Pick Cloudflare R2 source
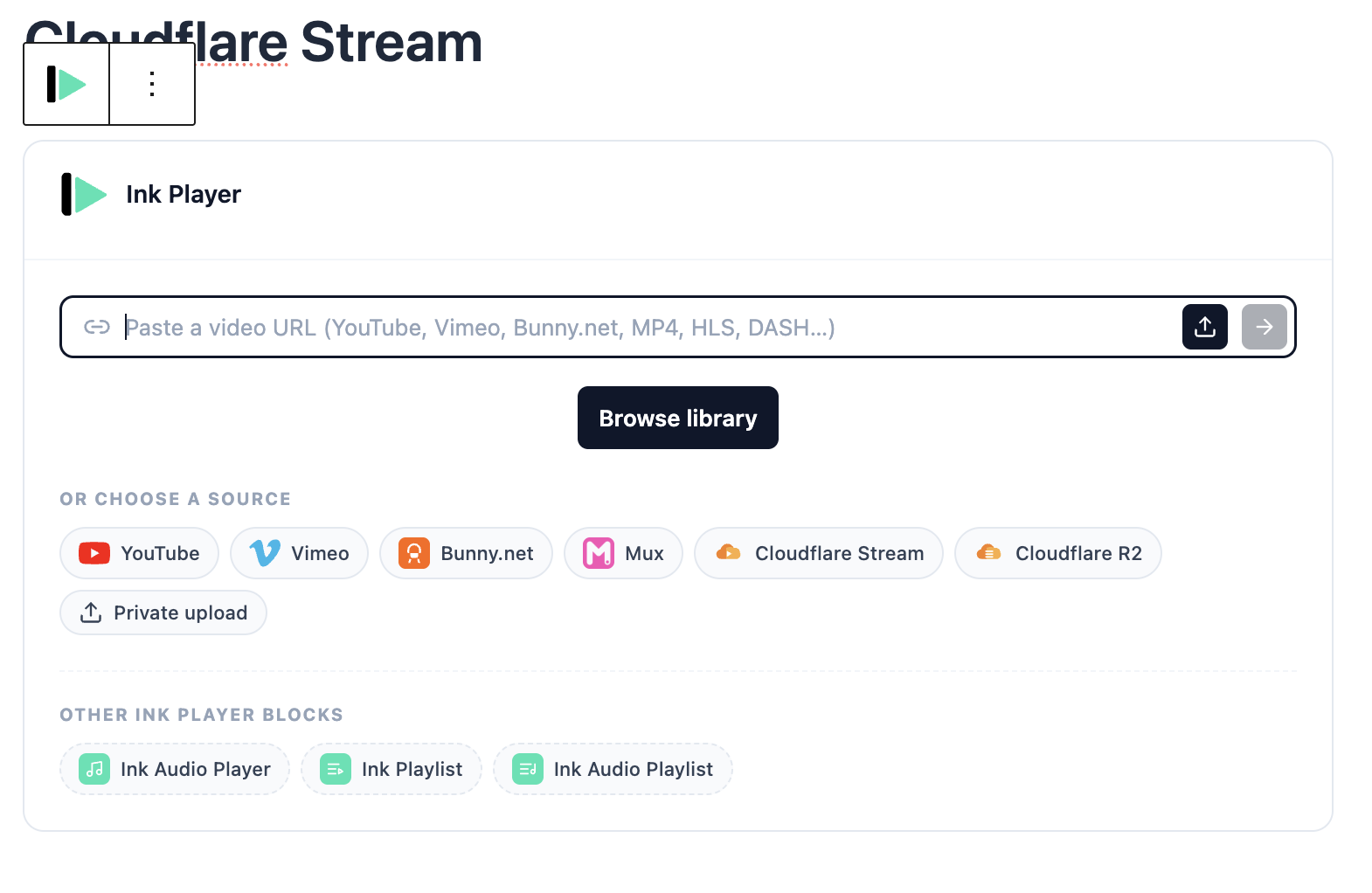 pyautogui.click(x=1058, y=553)
